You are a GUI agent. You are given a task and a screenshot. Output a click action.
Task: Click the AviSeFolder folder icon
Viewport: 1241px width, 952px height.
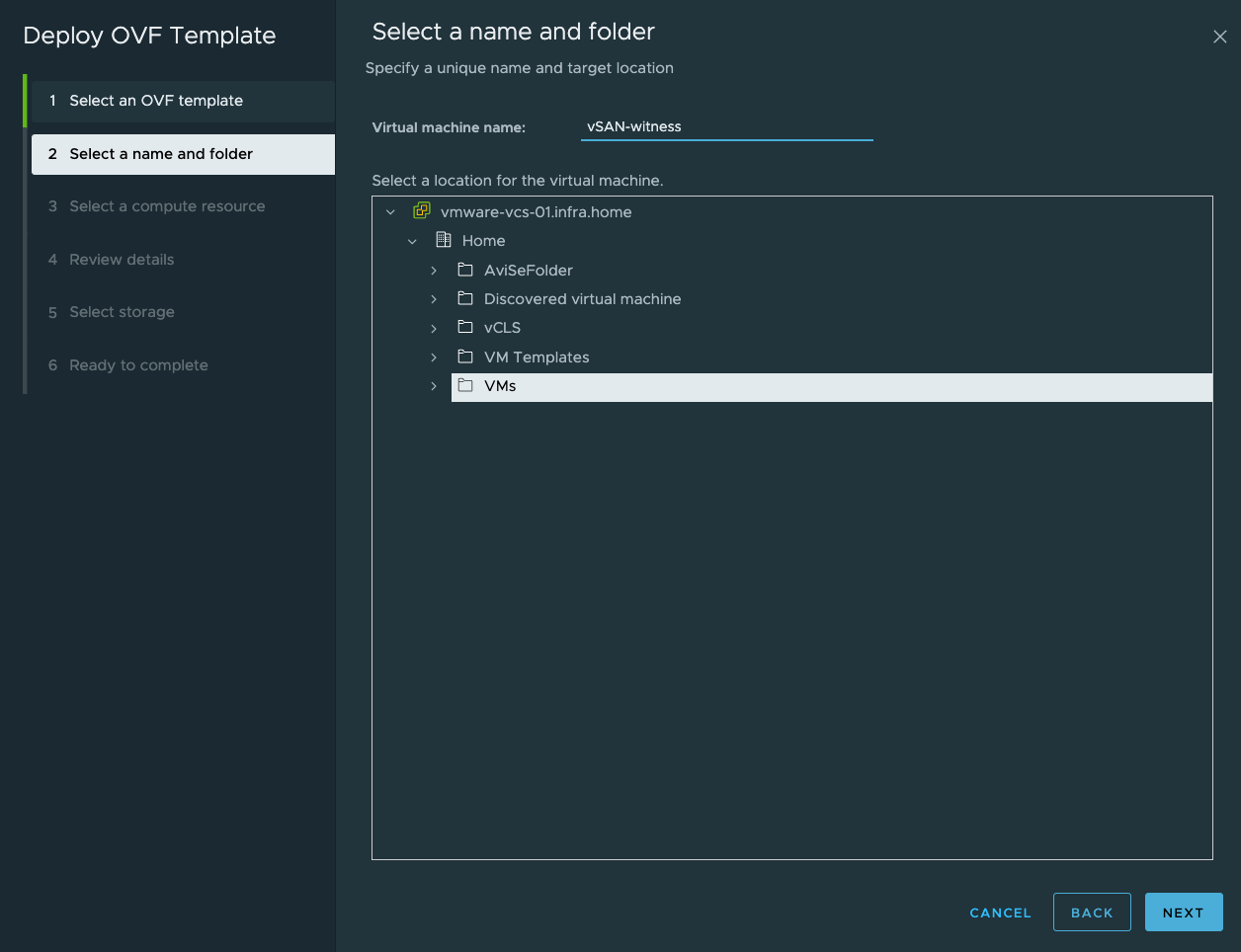click(x=465, y=270)
